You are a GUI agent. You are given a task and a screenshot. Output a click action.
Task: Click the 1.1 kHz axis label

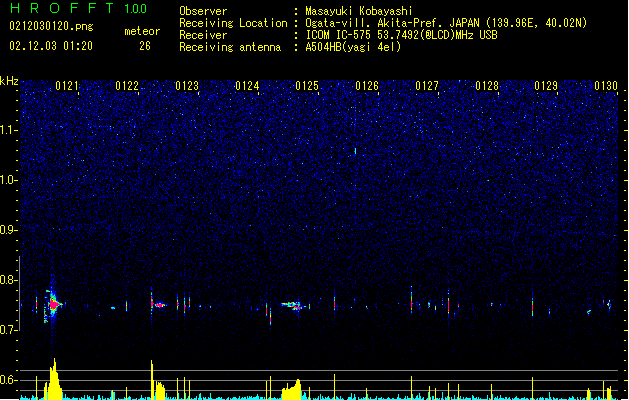click(x=8, y=130)
